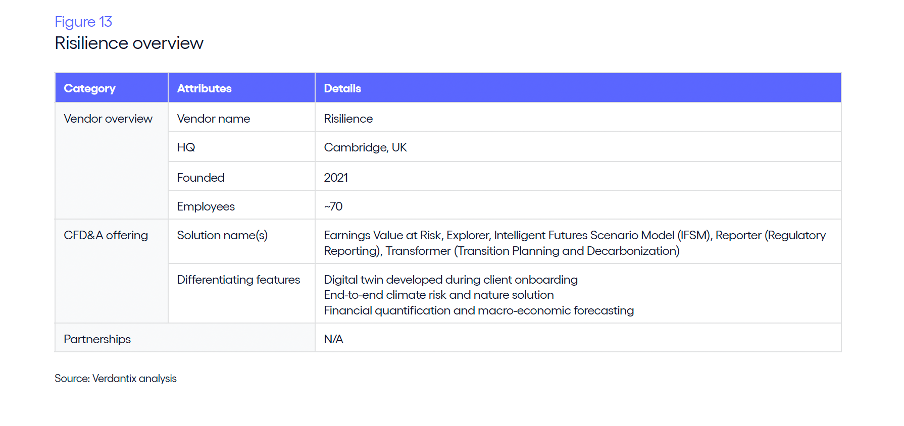Click the "HQ" attribute cell

click(x=186, y=147)
